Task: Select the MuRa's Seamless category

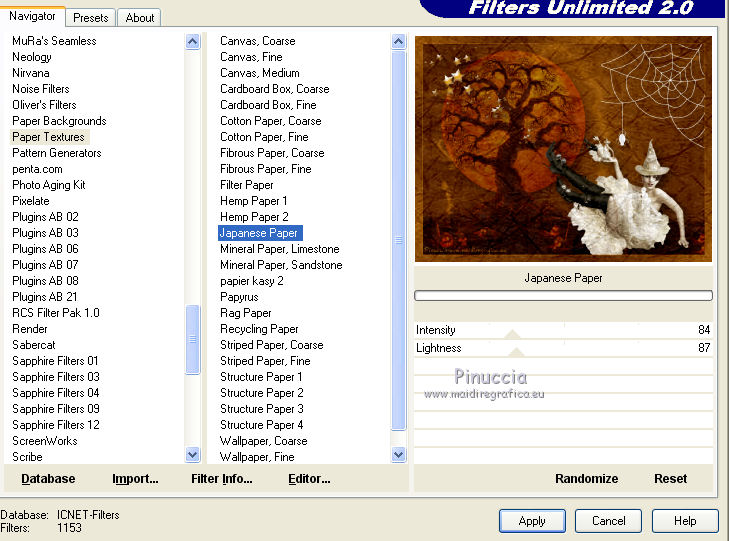Action: click(x=54, y=41)
